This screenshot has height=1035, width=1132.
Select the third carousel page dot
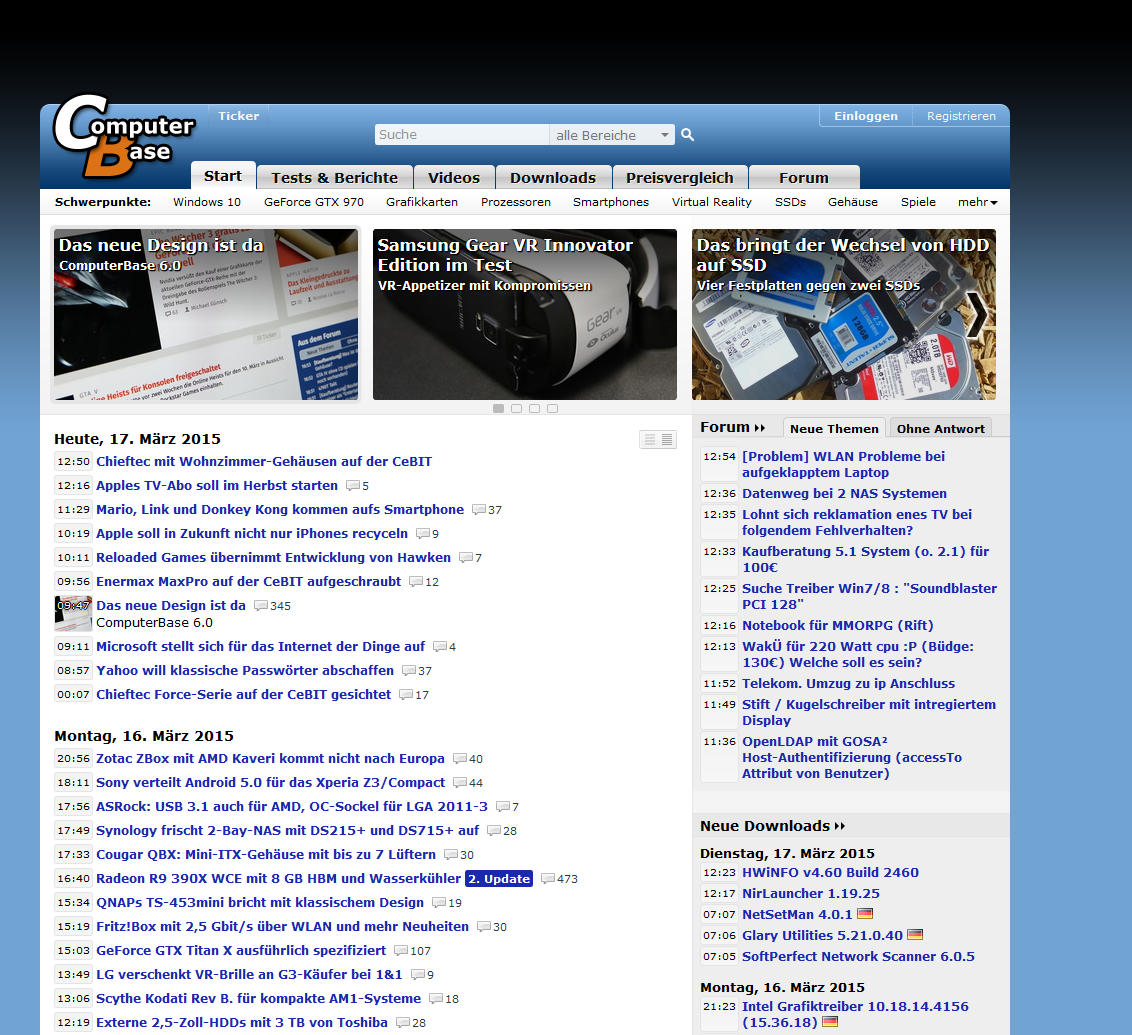click(x=534, y=409)
